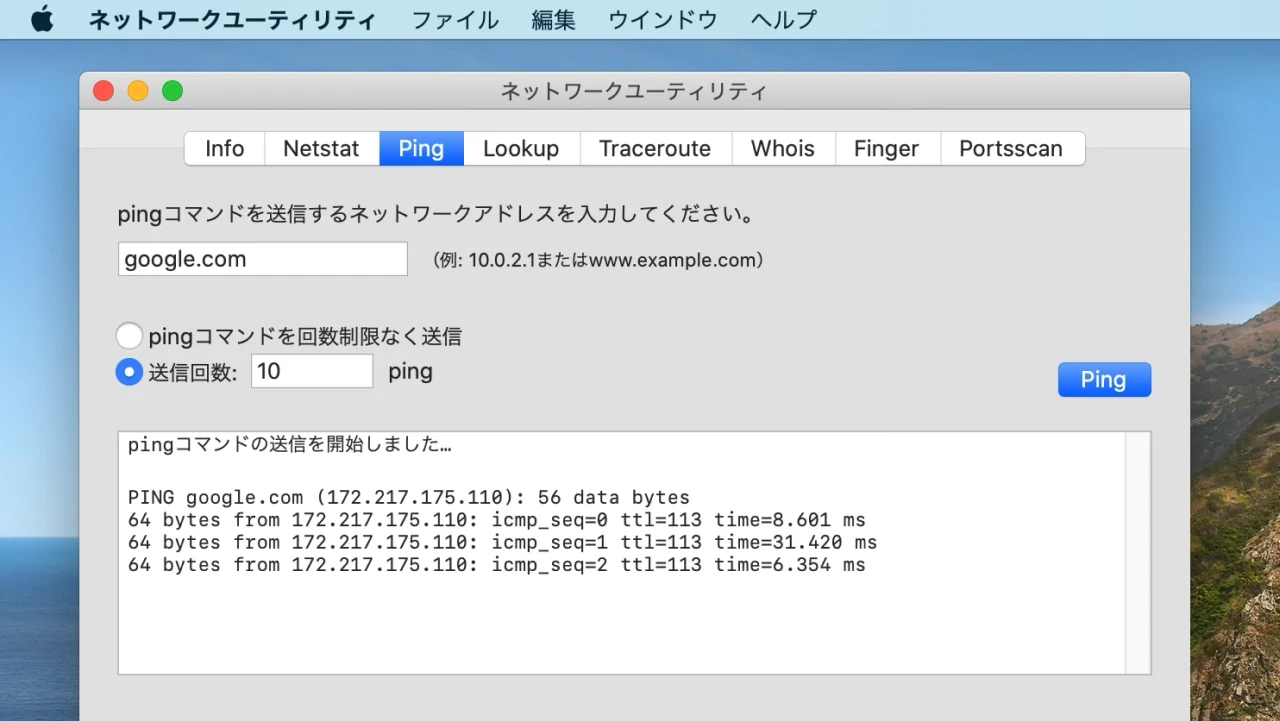The image size is (1280, 721).
Task: Open the Lookup tab
Action: pos(521,148)
